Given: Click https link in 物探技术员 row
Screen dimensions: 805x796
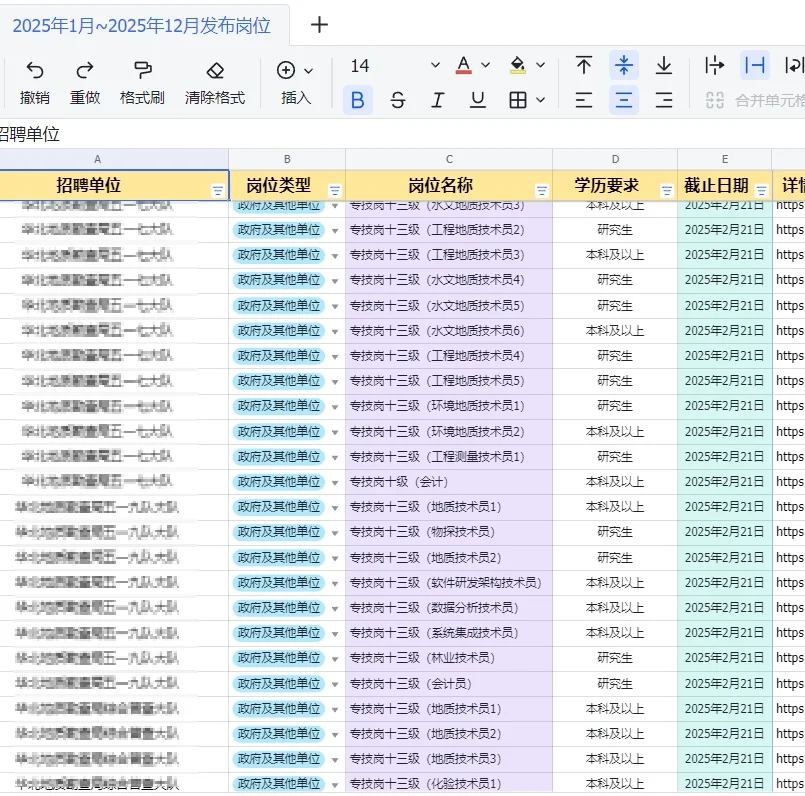Looking at the screenshot, I should click(790, 532).
